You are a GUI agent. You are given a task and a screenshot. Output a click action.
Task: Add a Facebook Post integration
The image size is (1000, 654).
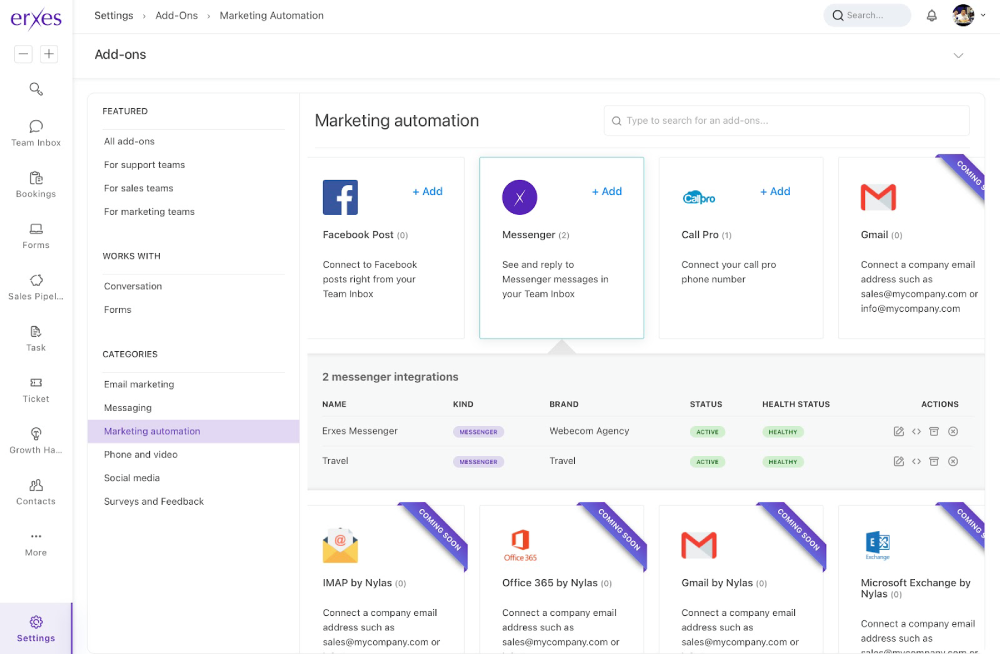(x=427, y=191)
